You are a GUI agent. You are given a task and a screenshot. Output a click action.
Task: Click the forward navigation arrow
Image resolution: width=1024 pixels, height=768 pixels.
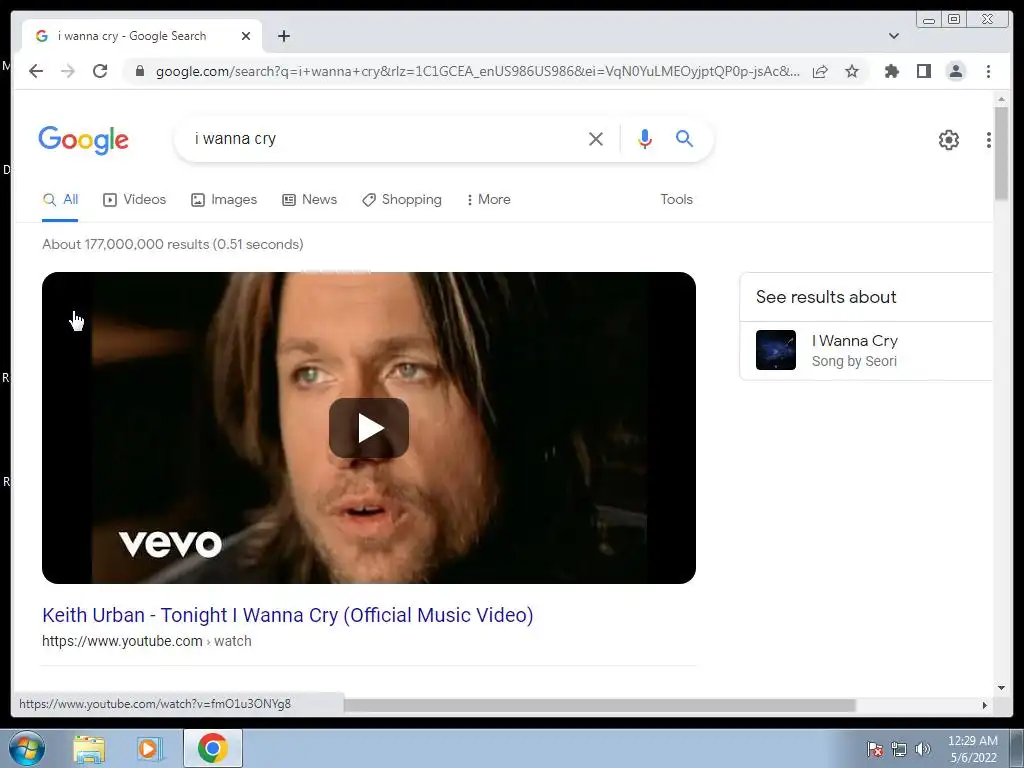[x=68, y=71]
